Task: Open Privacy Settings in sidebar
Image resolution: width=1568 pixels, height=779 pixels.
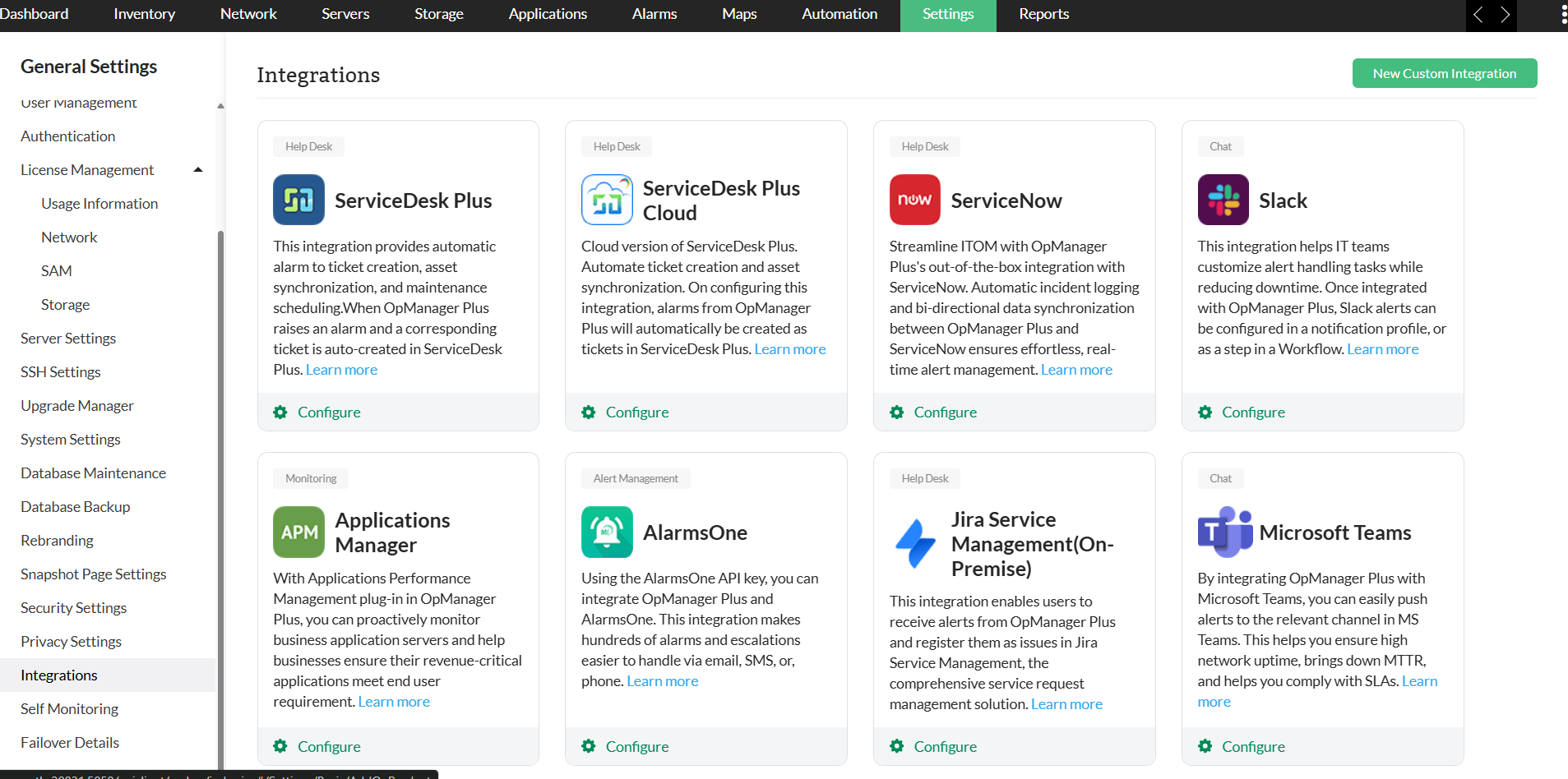Action: pyautogui.click(x=72, y=641)
